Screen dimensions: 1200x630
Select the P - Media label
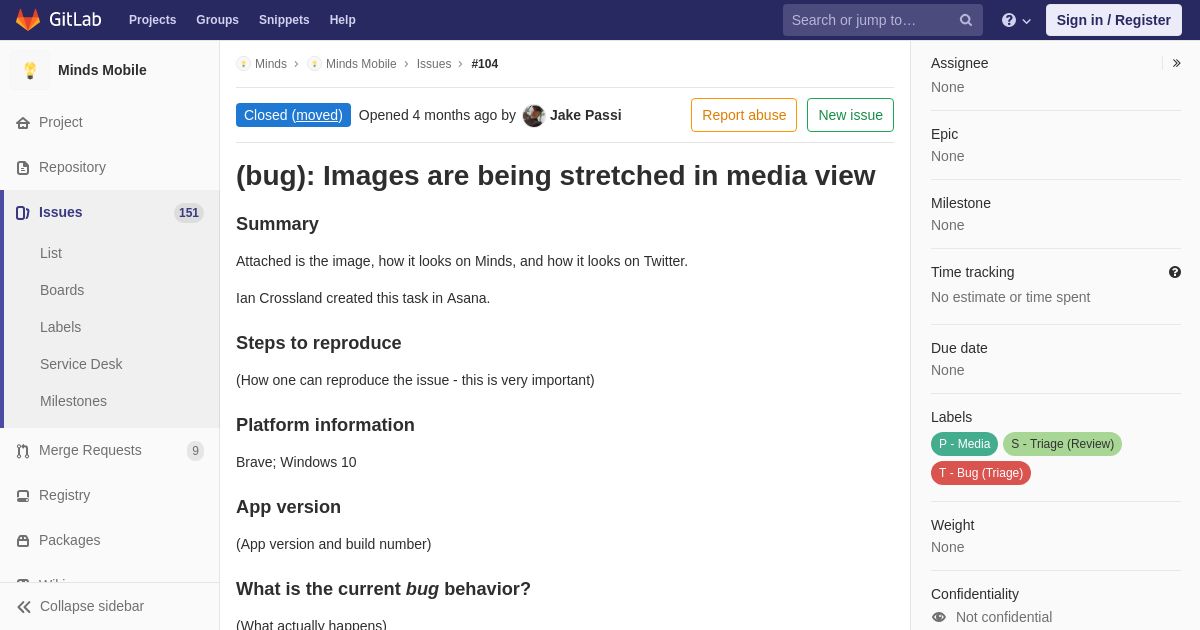pyautogui.click(x=964, y=444)
